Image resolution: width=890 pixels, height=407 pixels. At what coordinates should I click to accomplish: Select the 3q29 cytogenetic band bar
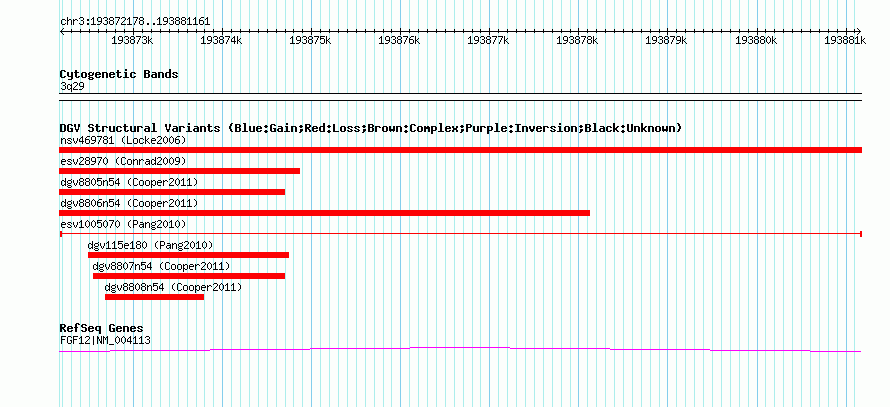pos(460,97)
